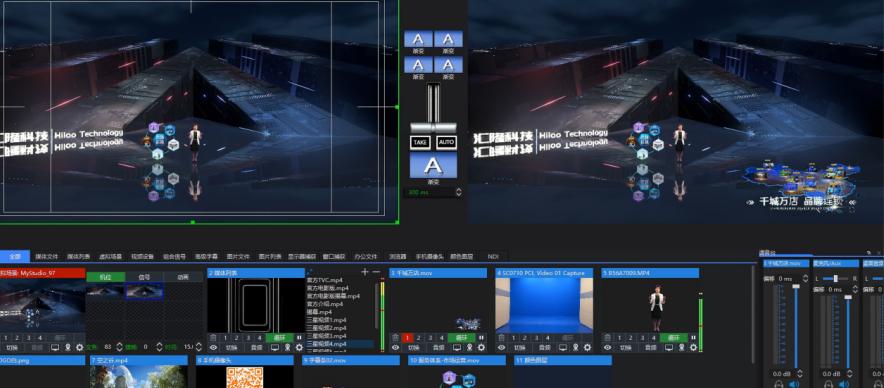
Task: Open settings gear of media list input 2
Action: pos(299,347)
